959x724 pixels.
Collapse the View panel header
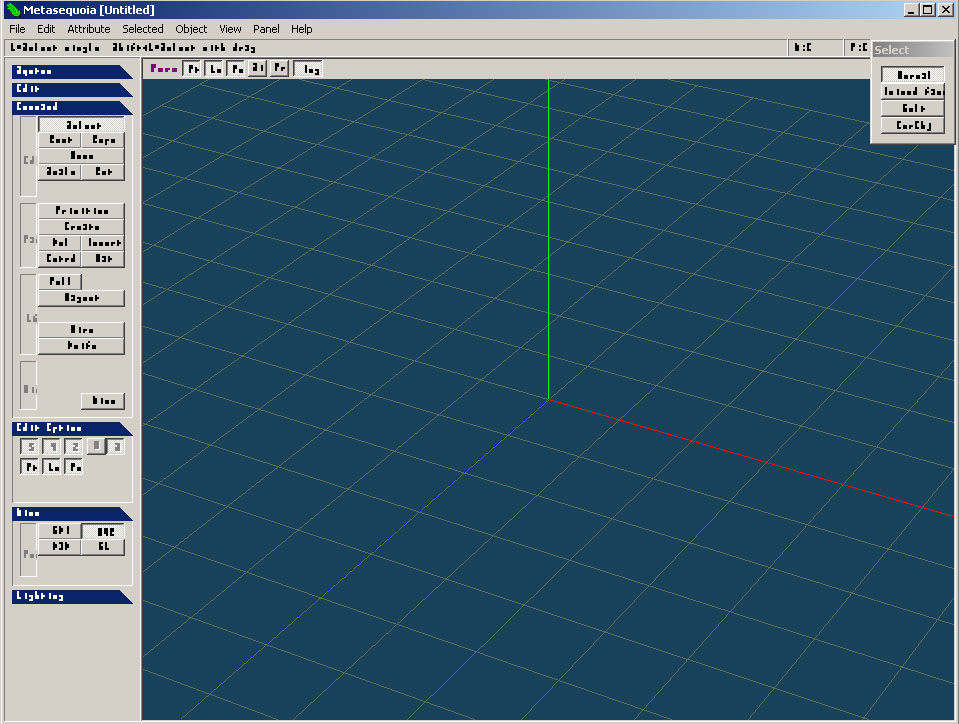click(x=72, y=513)
